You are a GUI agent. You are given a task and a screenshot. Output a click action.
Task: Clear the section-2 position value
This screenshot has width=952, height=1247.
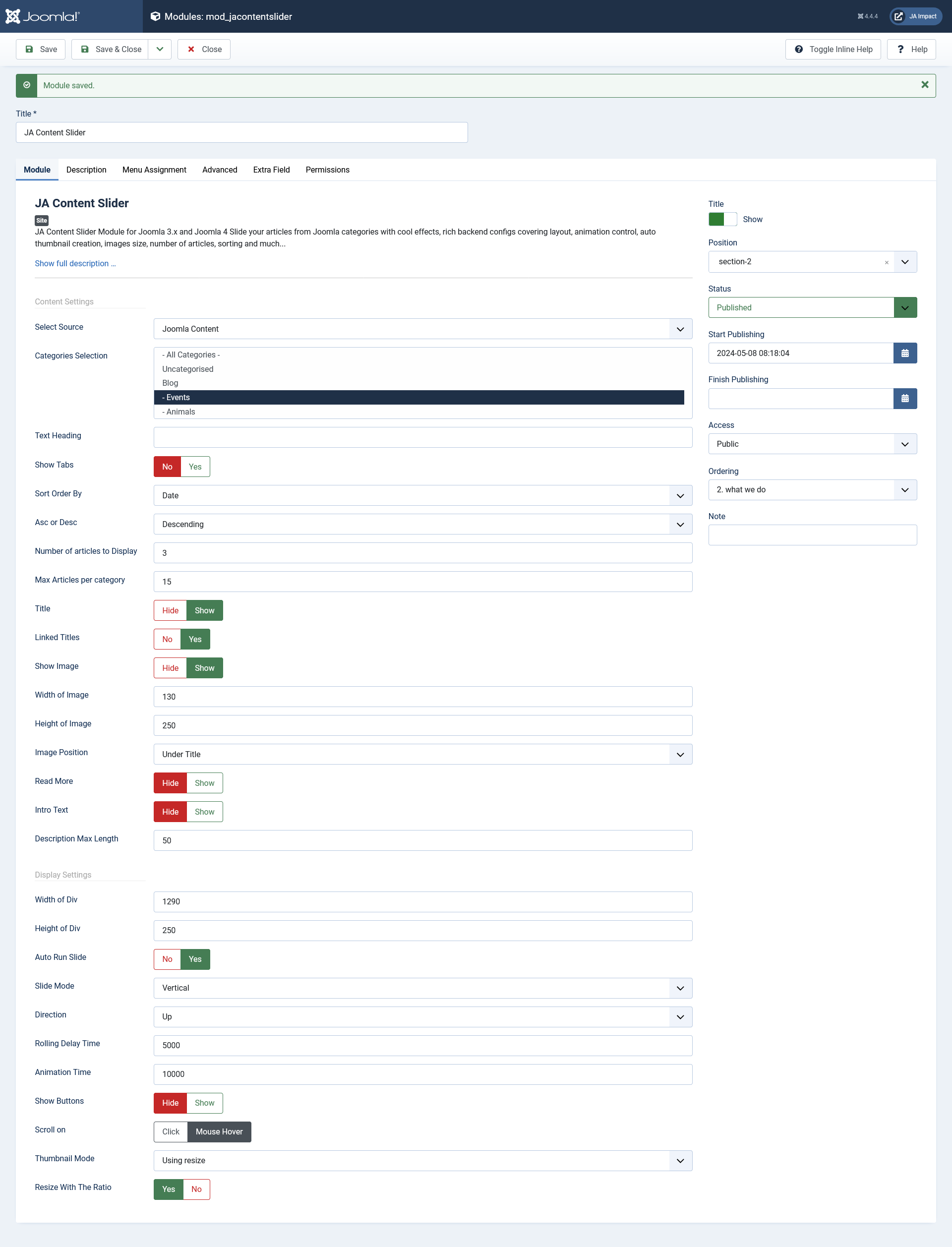pyautogui.click(x=886, y=262)
